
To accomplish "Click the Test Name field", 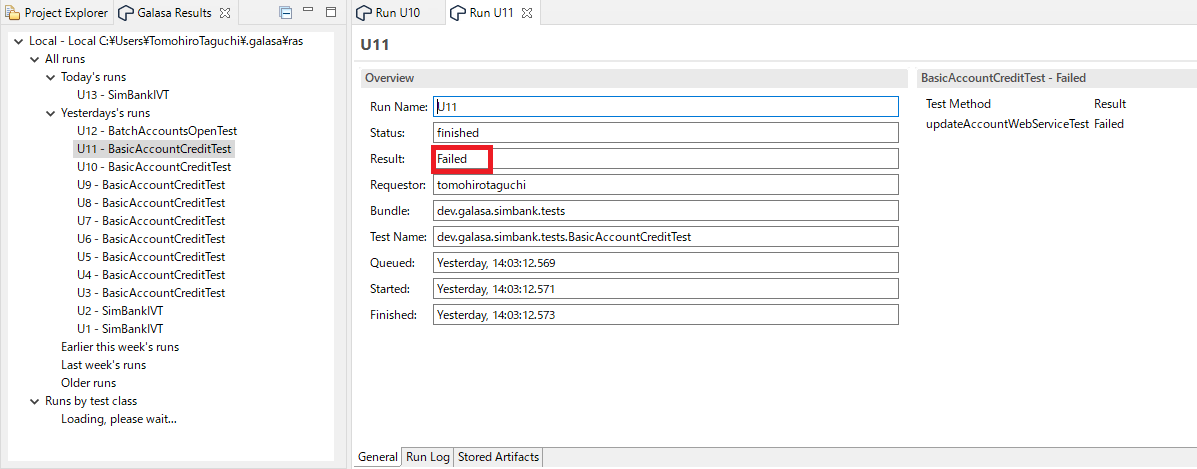I will (666, 237).
